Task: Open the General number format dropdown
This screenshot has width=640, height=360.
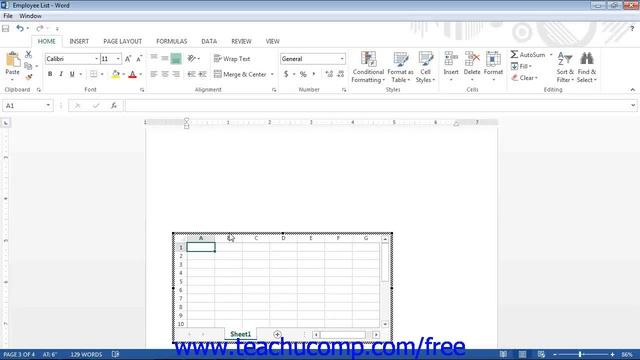Action: [x=342, y=59]
